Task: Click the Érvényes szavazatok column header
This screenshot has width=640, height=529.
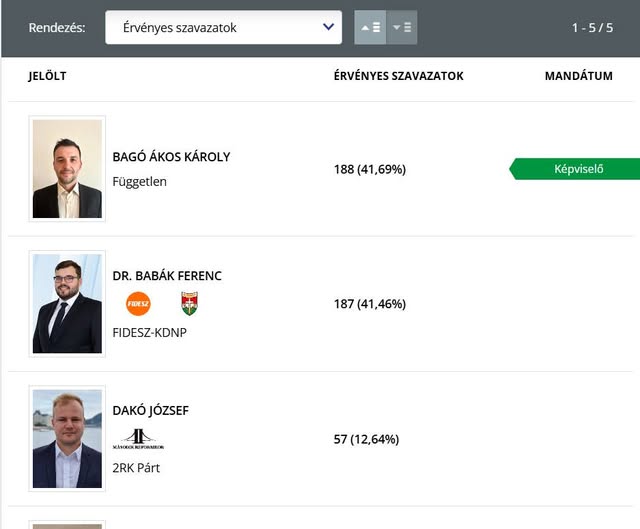Action: point(398,76)
